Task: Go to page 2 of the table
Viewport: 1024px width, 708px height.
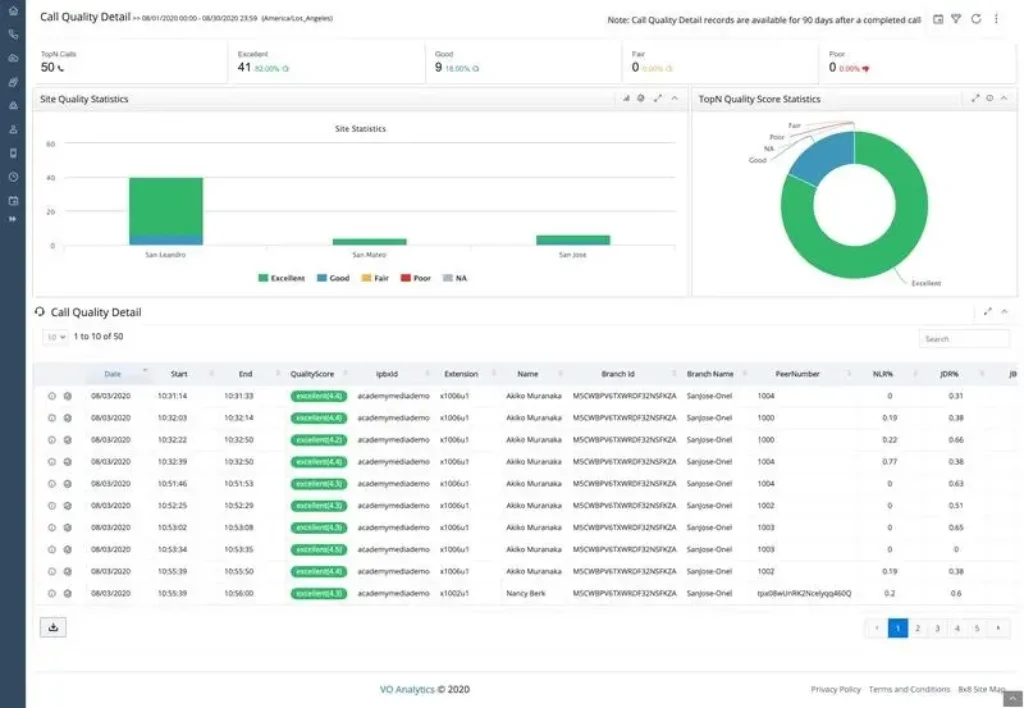Action: [x=916, y=628]
